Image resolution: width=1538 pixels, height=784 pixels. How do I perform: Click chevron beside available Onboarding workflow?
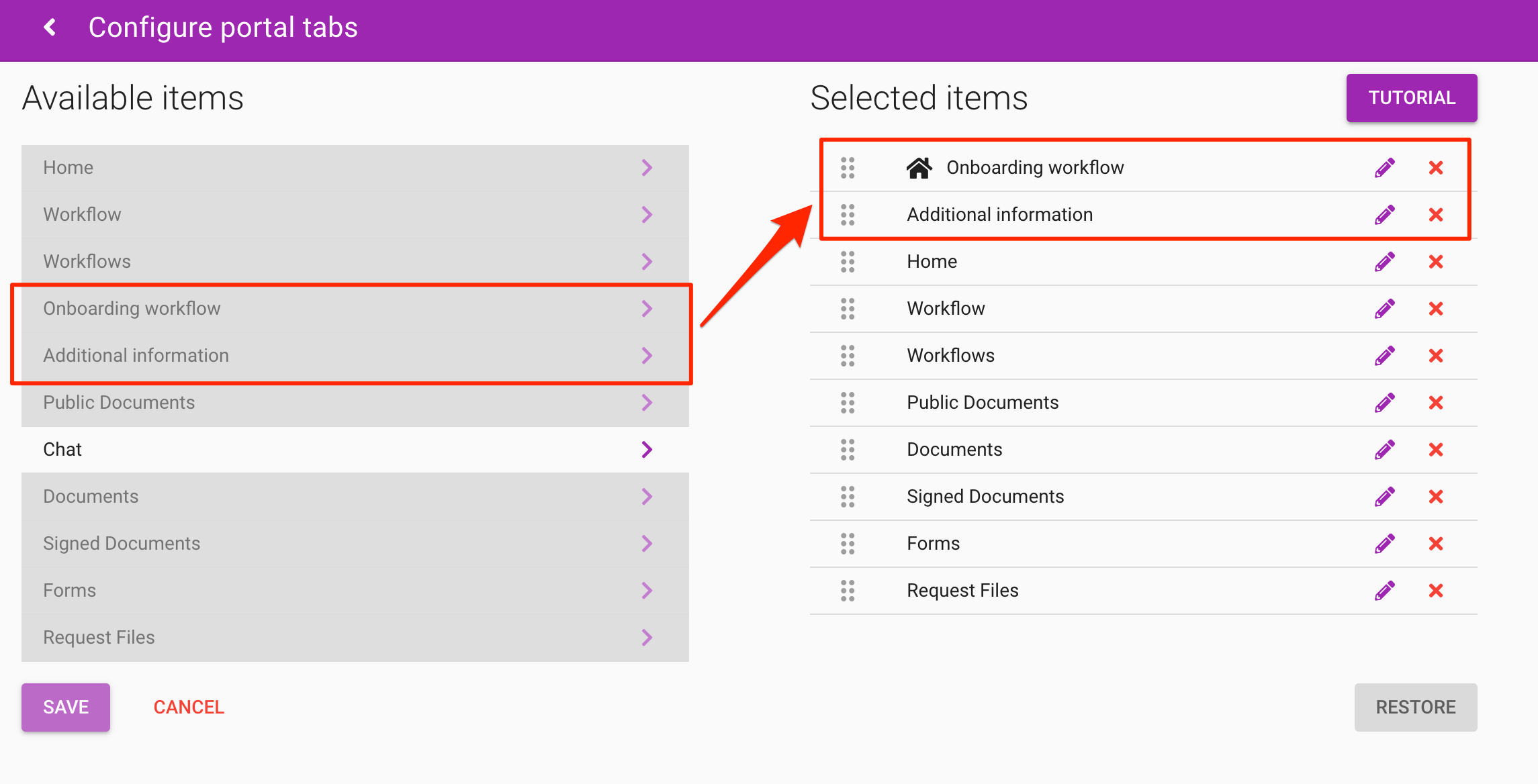647,309
